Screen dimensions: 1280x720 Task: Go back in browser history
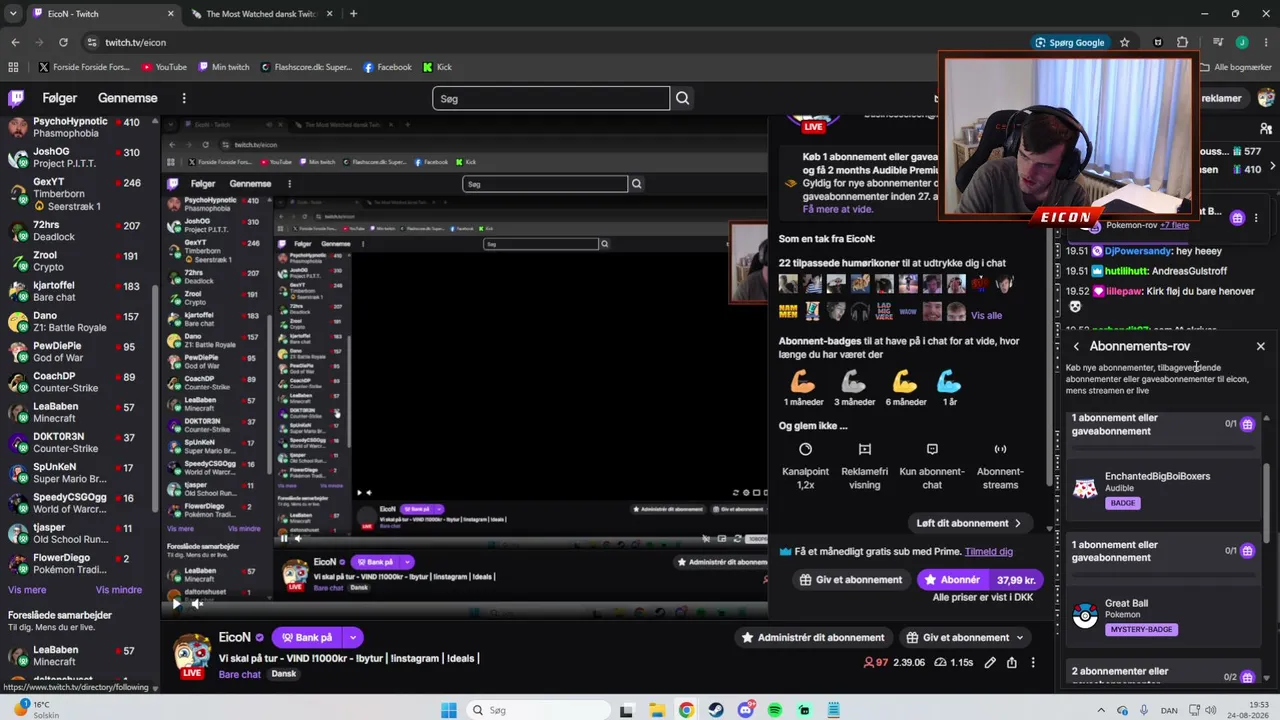coord(15,42)
